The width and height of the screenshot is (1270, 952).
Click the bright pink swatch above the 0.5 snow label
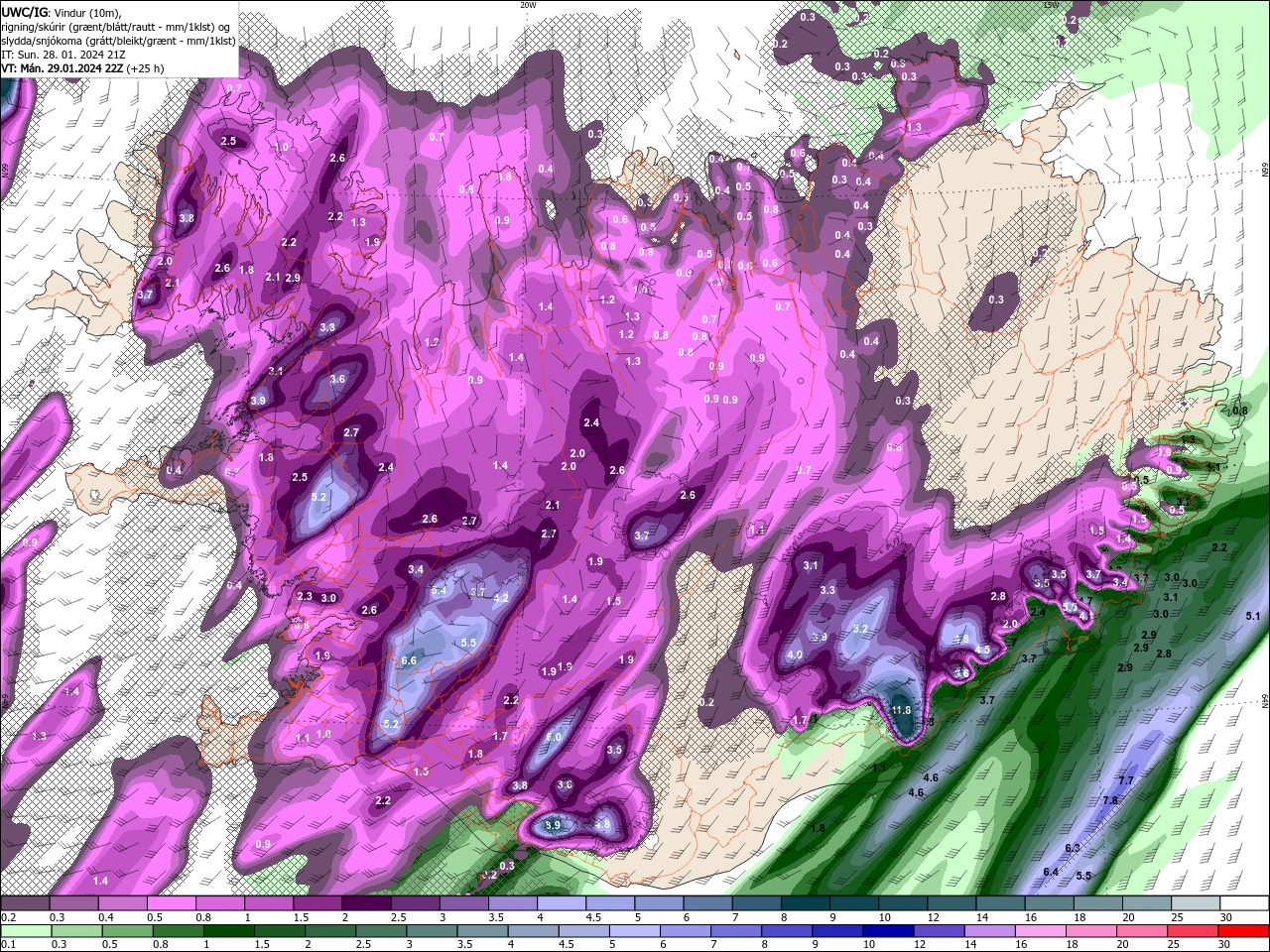(171, 903)
